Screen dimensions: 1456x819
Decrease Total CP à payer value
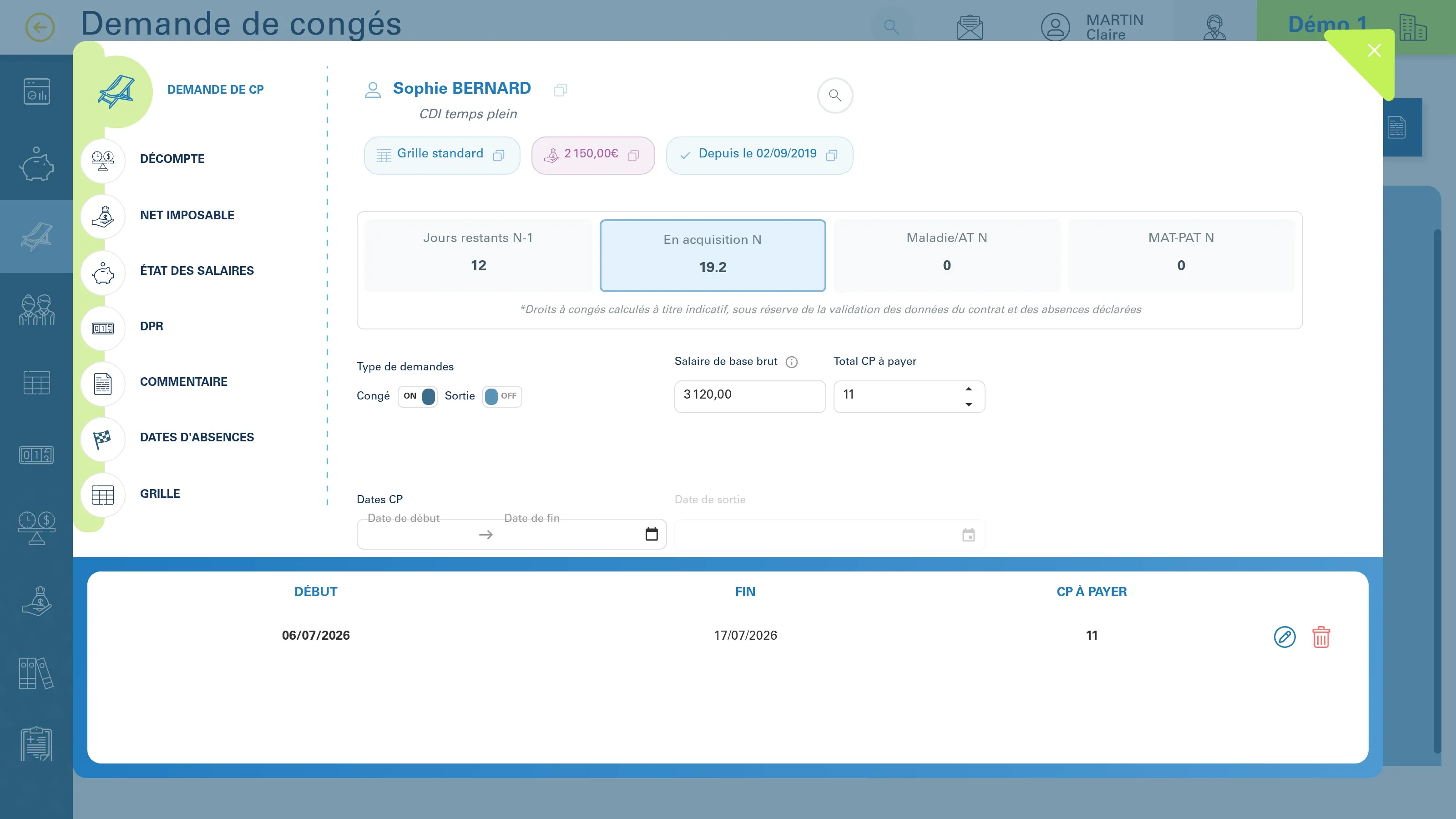[969, 404]
